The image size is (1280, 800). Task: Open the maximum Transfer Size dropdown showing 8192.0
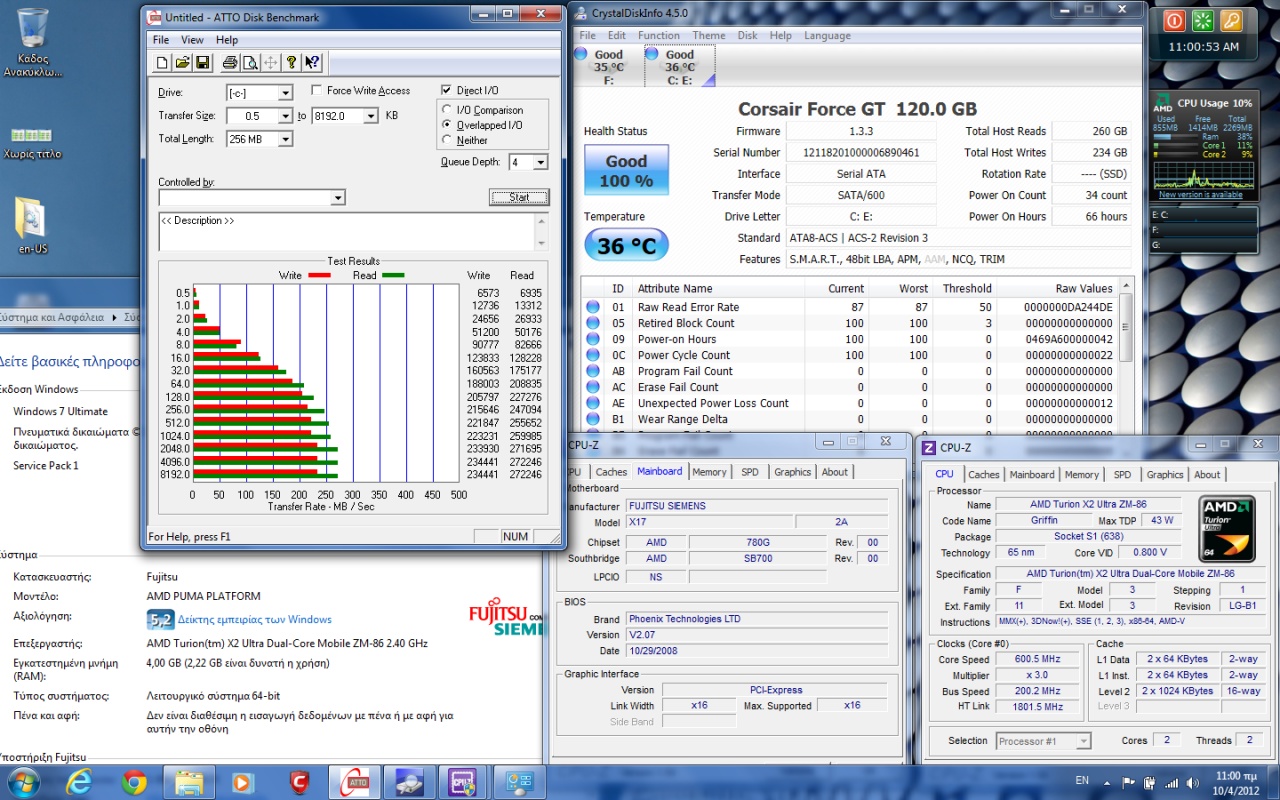[371, 116]
